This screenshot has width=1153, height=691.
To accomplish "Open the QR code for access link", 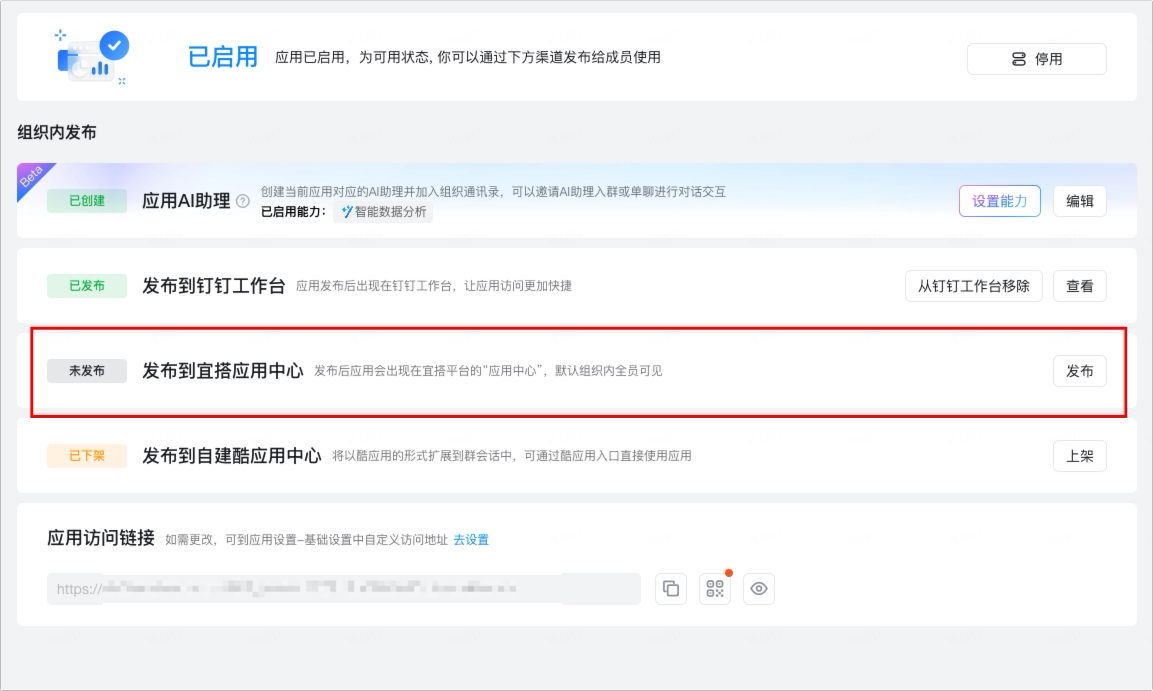I will [x=715, y=589].
